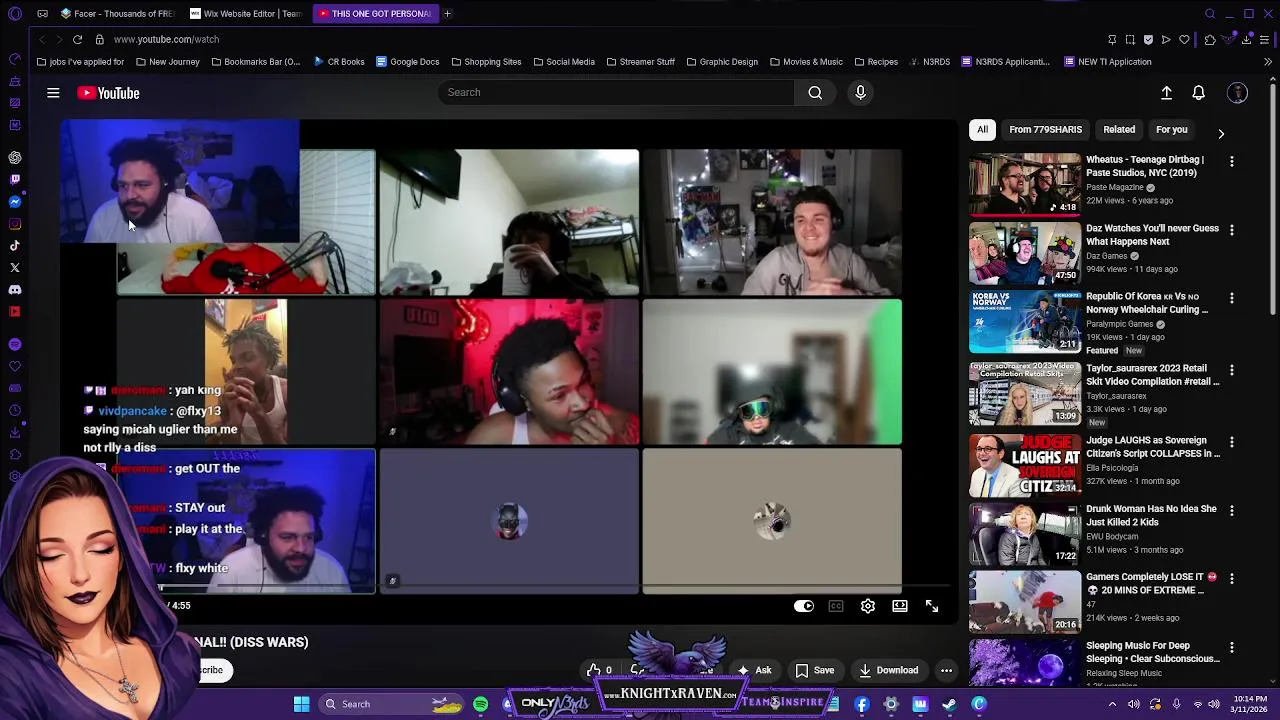Image resolution: width=1280 pixels, height=720 pixels.
Task: Select the Related filter chip
Action: (1119, 130)
